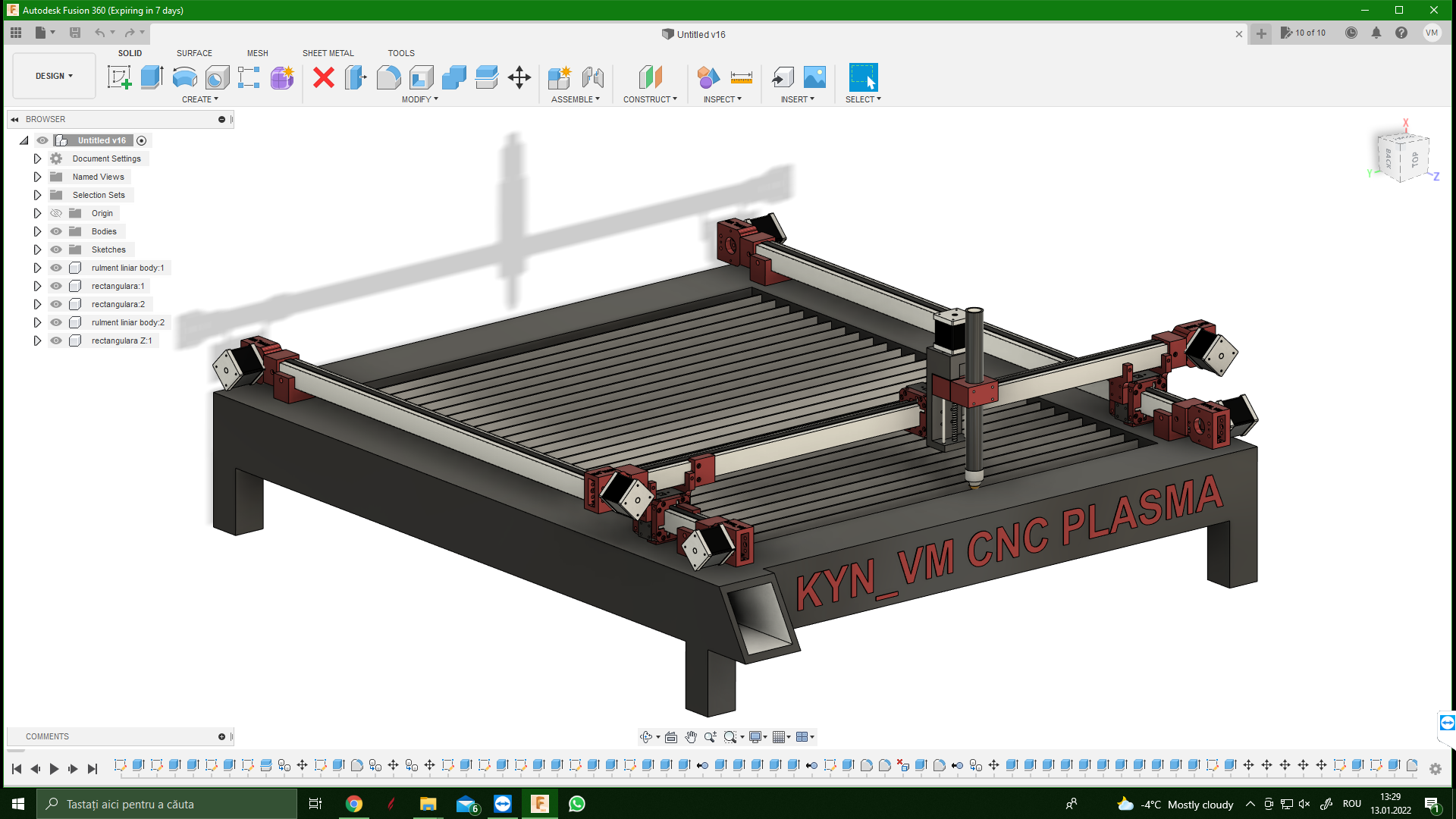Click the Extrude tool icon

[x=152, y=77]
